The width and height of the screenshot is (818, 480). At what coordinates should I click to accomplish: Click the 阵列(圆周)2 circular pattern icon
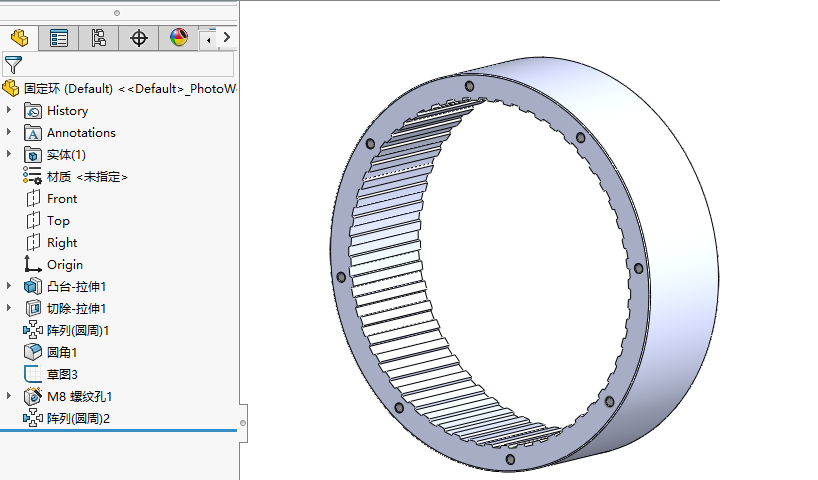[x=32, y=418]
